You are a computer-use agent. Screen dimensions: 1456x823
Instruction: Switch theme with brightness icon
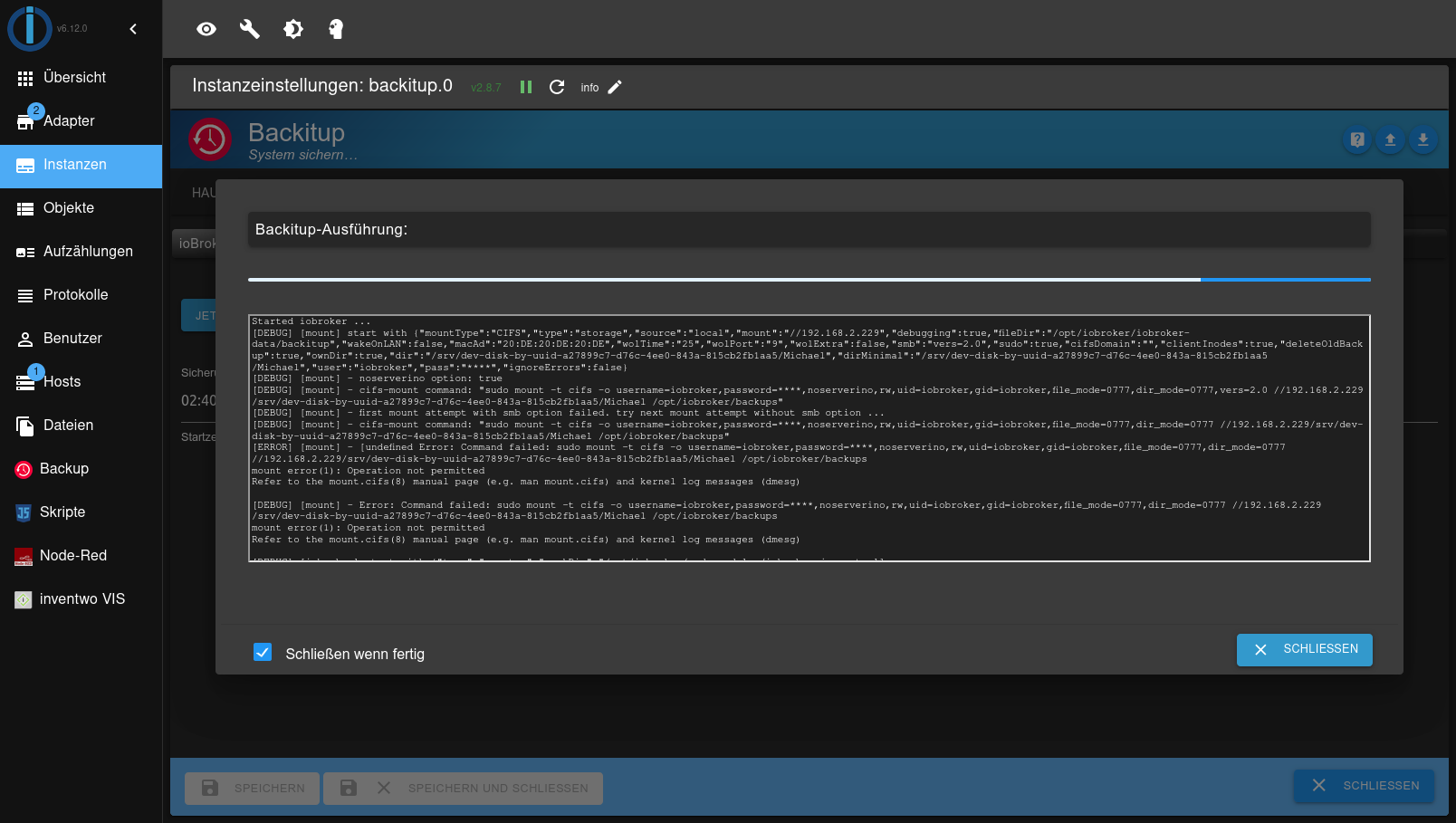pyautogui.click(x=293, y=29)
